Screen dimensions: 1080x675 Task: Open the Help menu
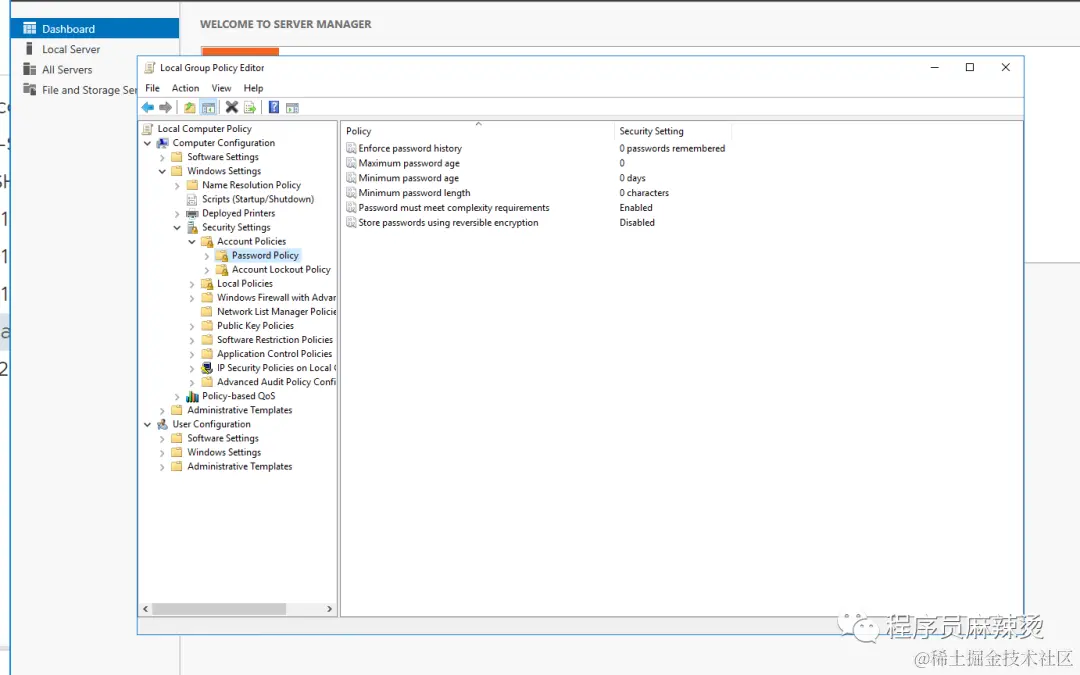tap(253, 88)
